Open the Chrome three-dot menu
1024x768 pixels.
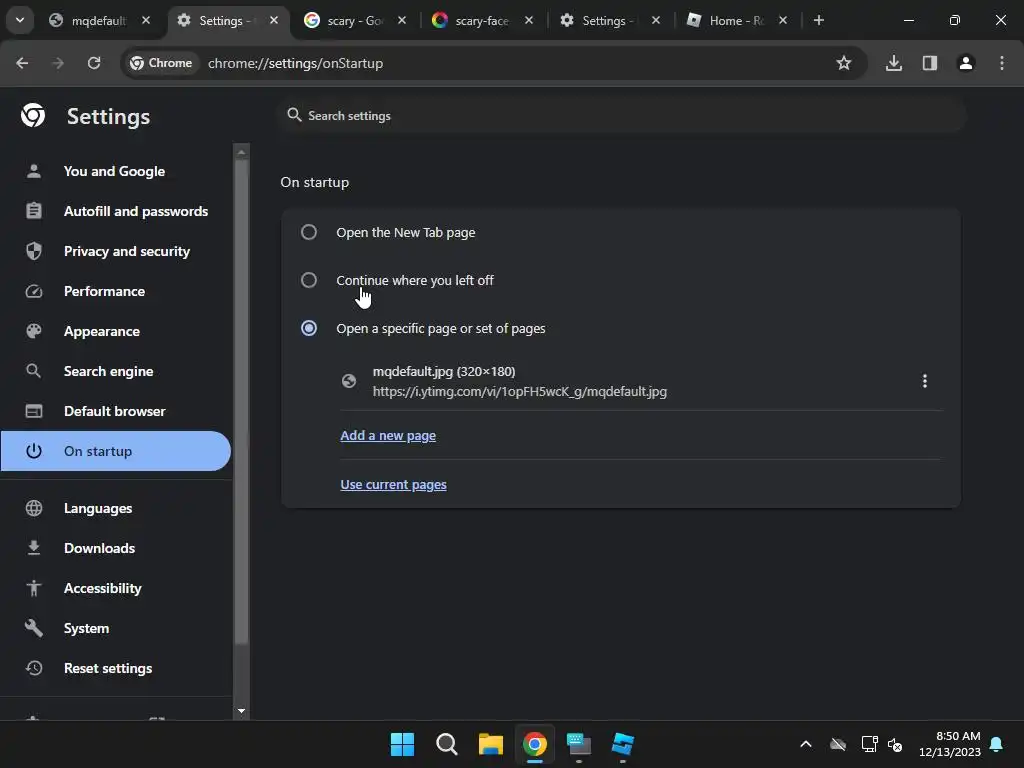coord(1002,63)
